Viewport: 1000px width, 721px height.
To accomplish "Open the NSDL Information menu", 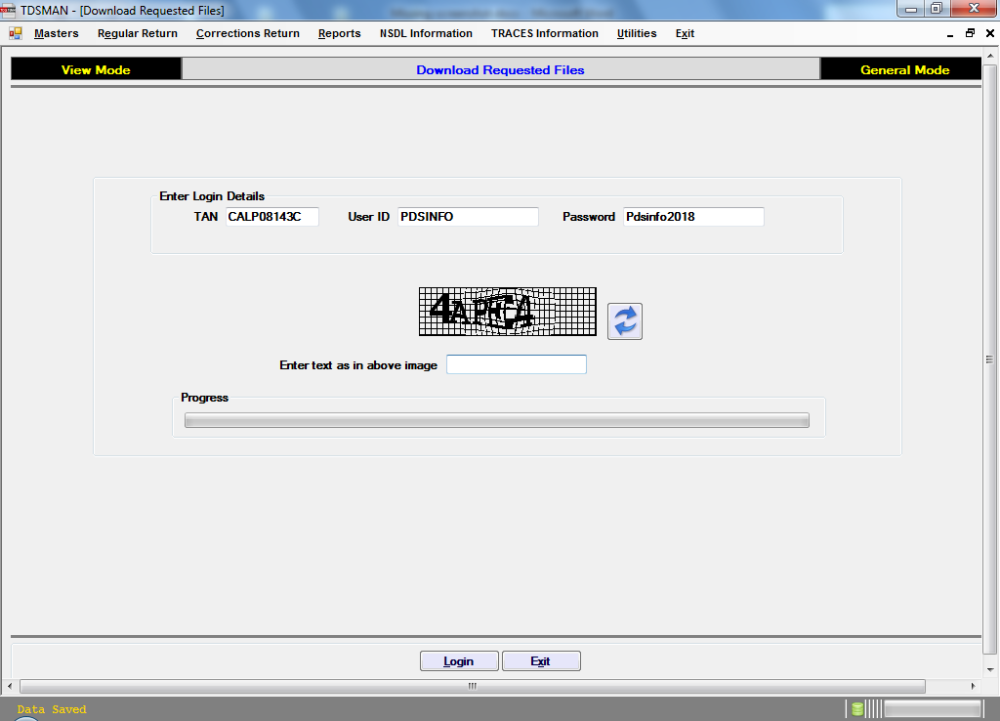I will (x=426, y=33).
